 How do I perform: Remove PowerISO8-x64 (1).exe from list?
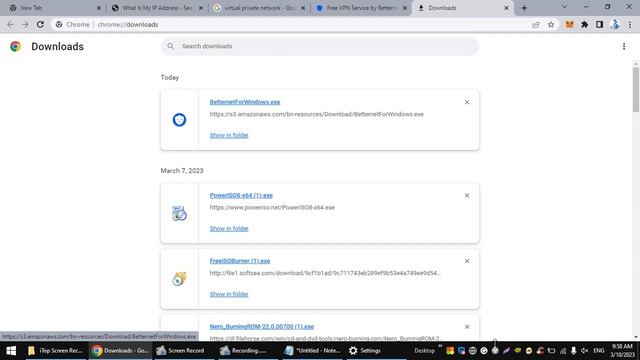467,196
